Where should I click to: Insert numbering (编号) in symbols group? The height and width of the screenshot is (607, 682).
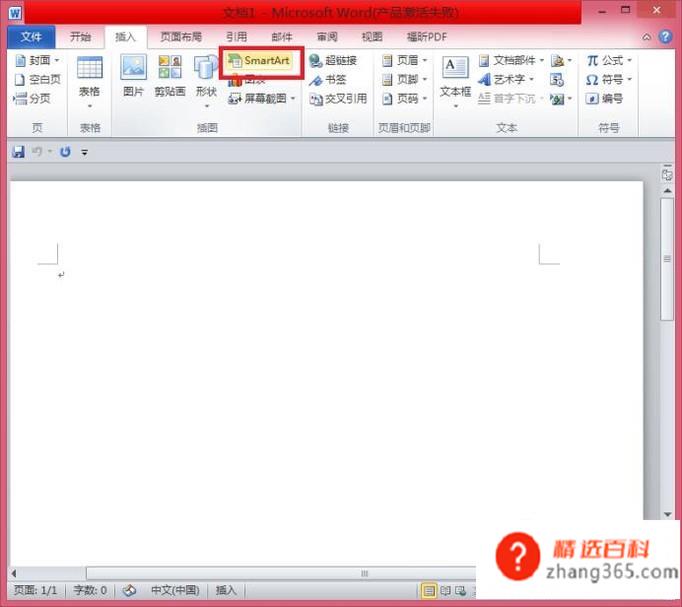(604, 99)
